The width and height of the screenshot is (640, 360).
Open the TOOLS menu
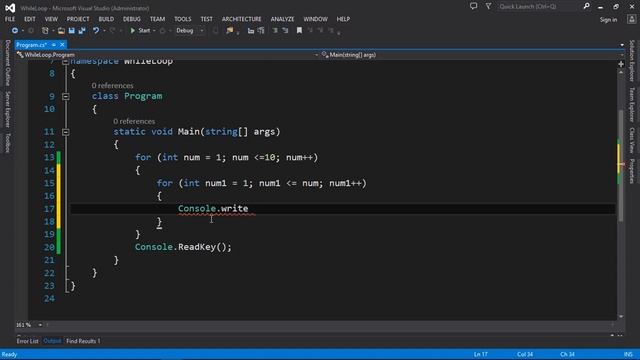click(182, 19)
